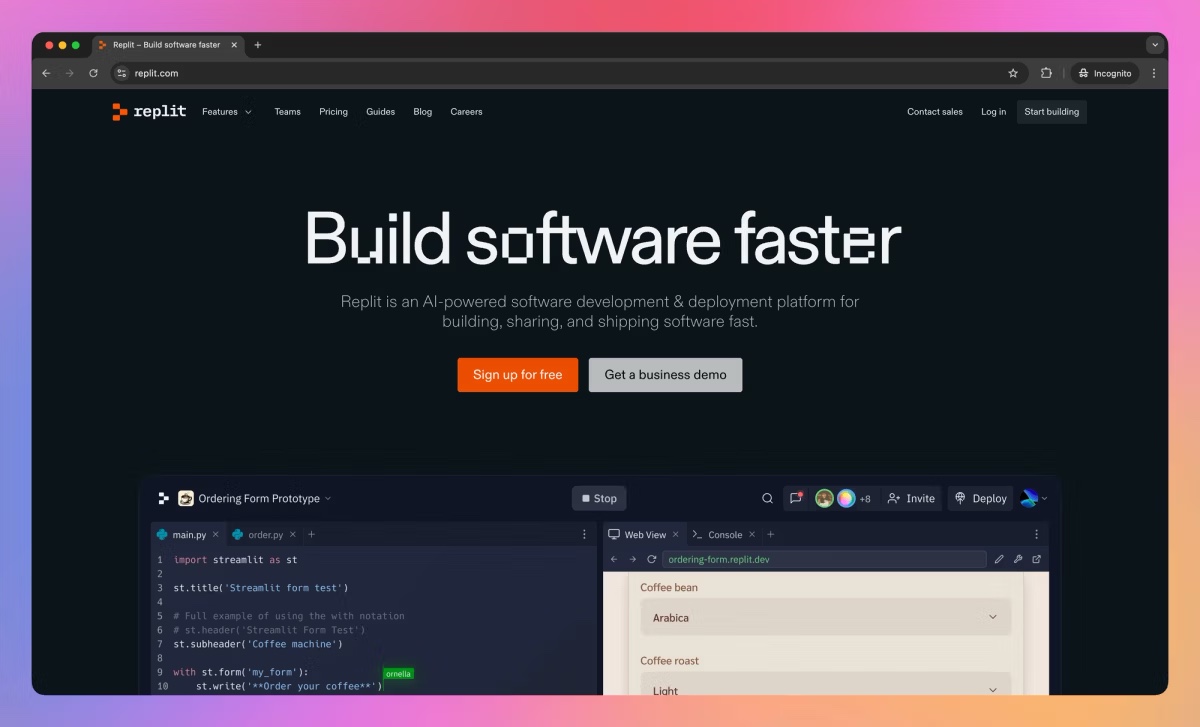This screenshot has width=1200, height=727.
Task: Switch to the main.py tab
Action: (x=188, y=535)
